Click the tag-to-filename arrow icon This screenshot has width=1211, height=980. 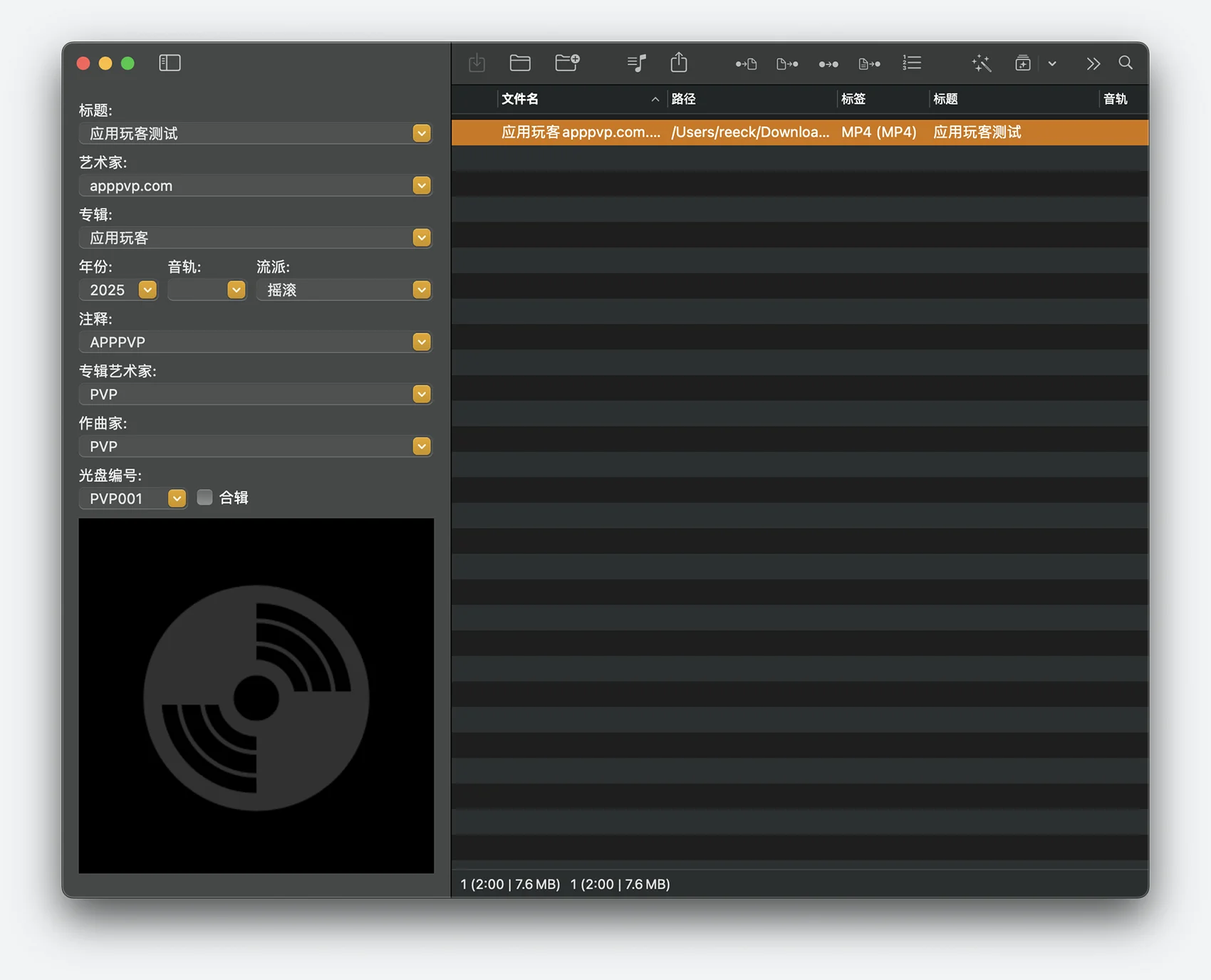point(746,64)
